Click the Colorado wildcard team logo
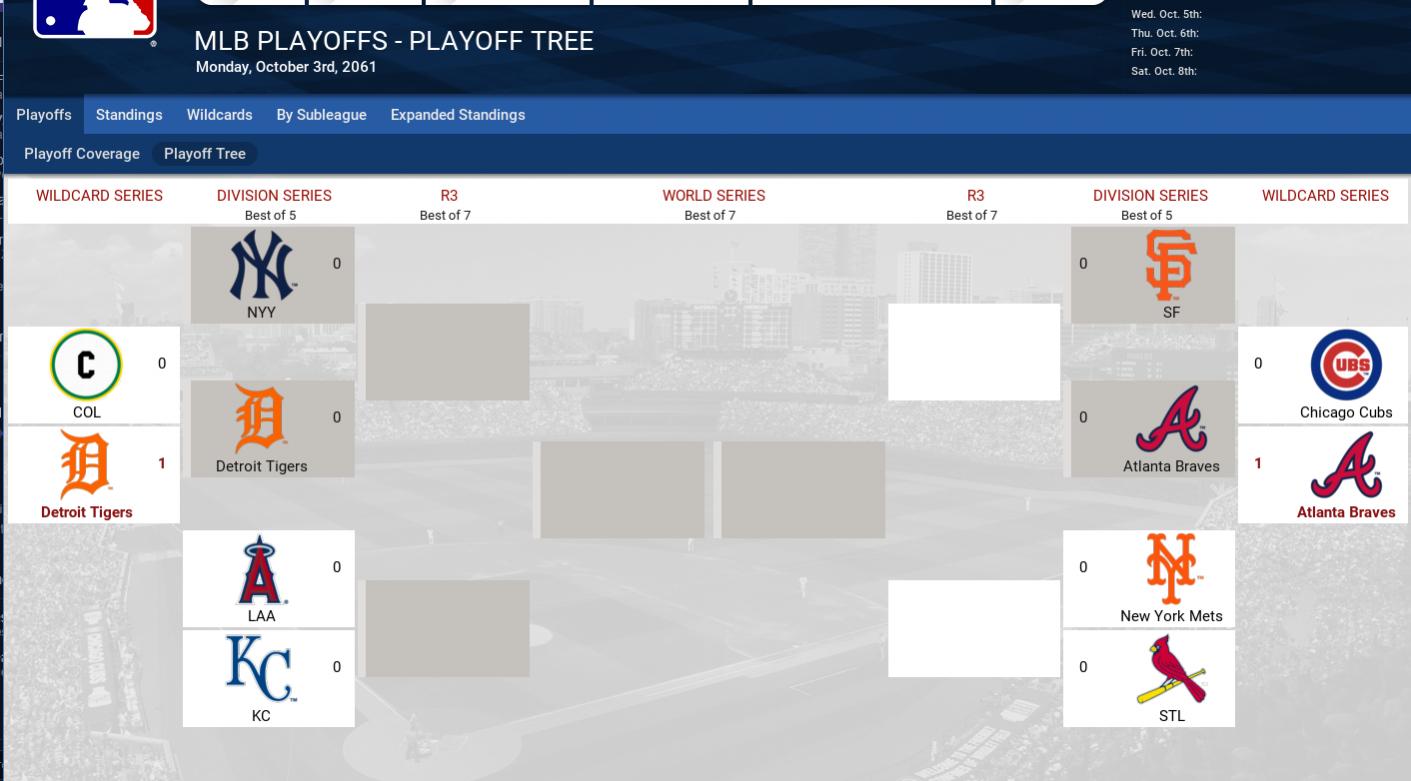The width and height of the screenshot is (1411, 781). point(86,366)
